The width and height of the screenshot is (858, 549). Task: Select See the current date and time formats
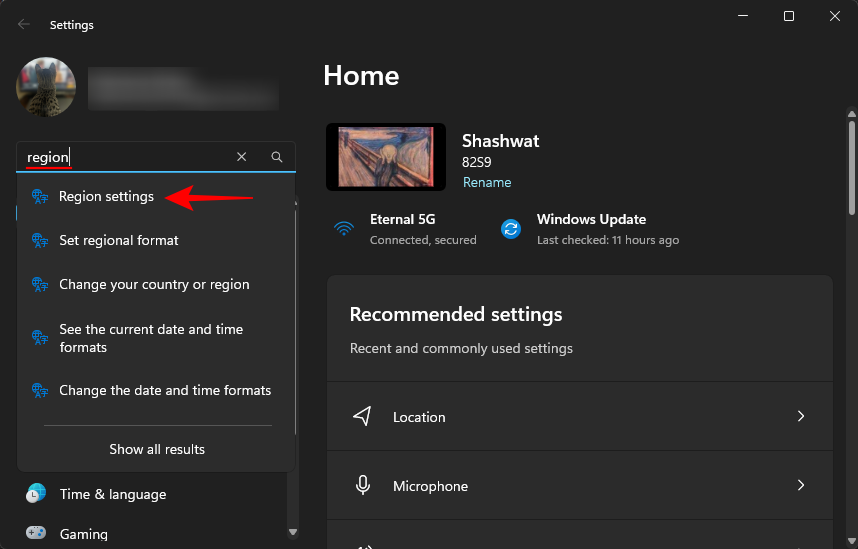(150, 338)
